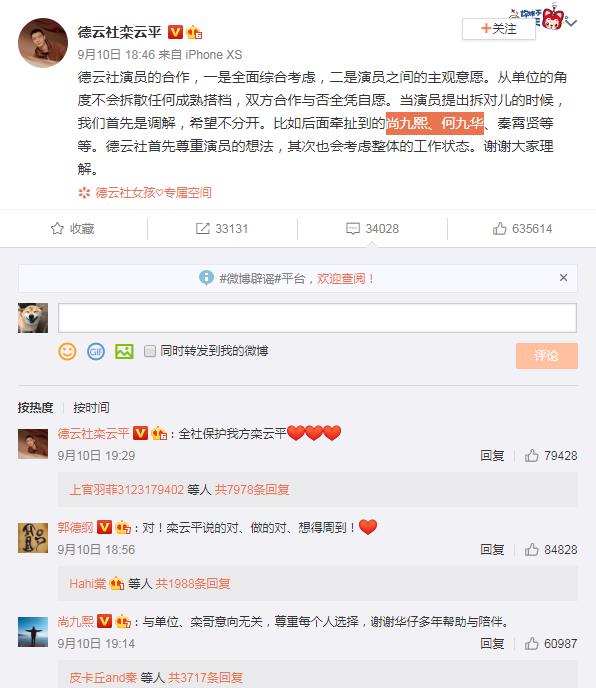Image resolution: width=596 pixels, height=688 pixels.
Task: Tick the 同时转发到我的微博 checkbox
Action: click(150, 351)
